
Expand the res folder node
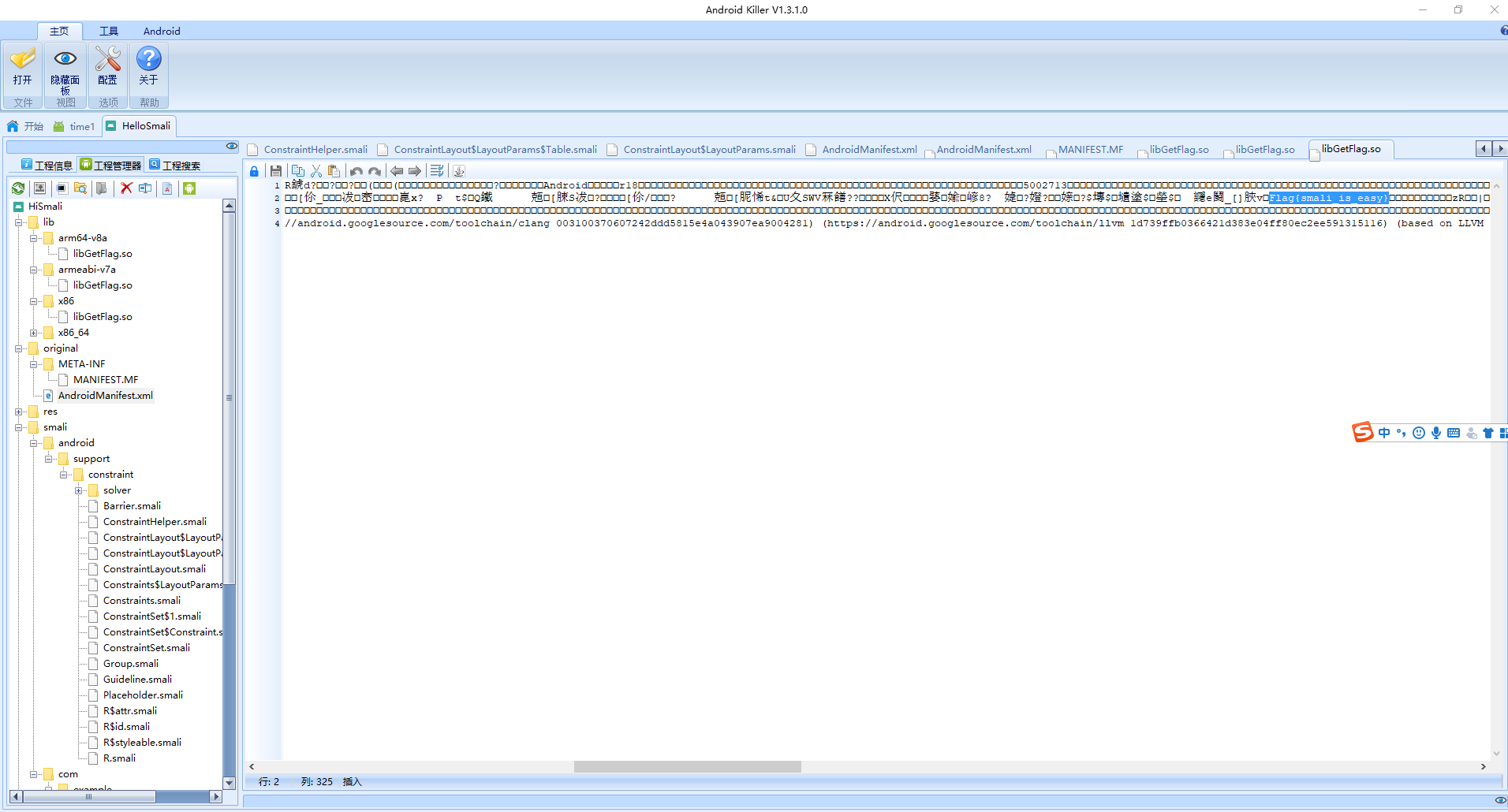pos(19,412)
